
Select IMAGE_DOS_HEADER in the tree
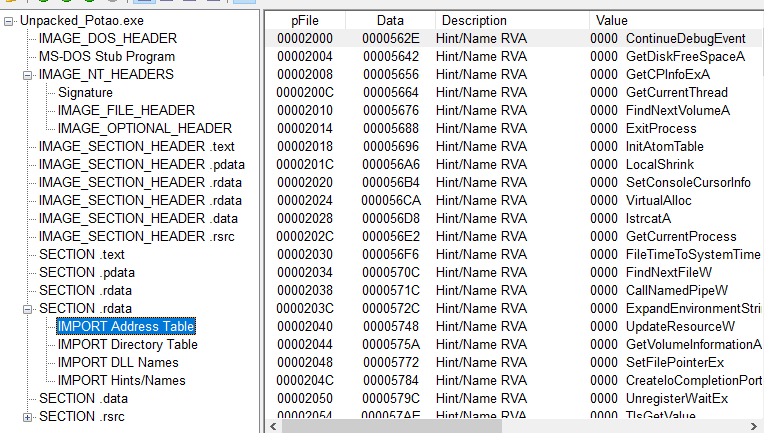pos(107,39)
